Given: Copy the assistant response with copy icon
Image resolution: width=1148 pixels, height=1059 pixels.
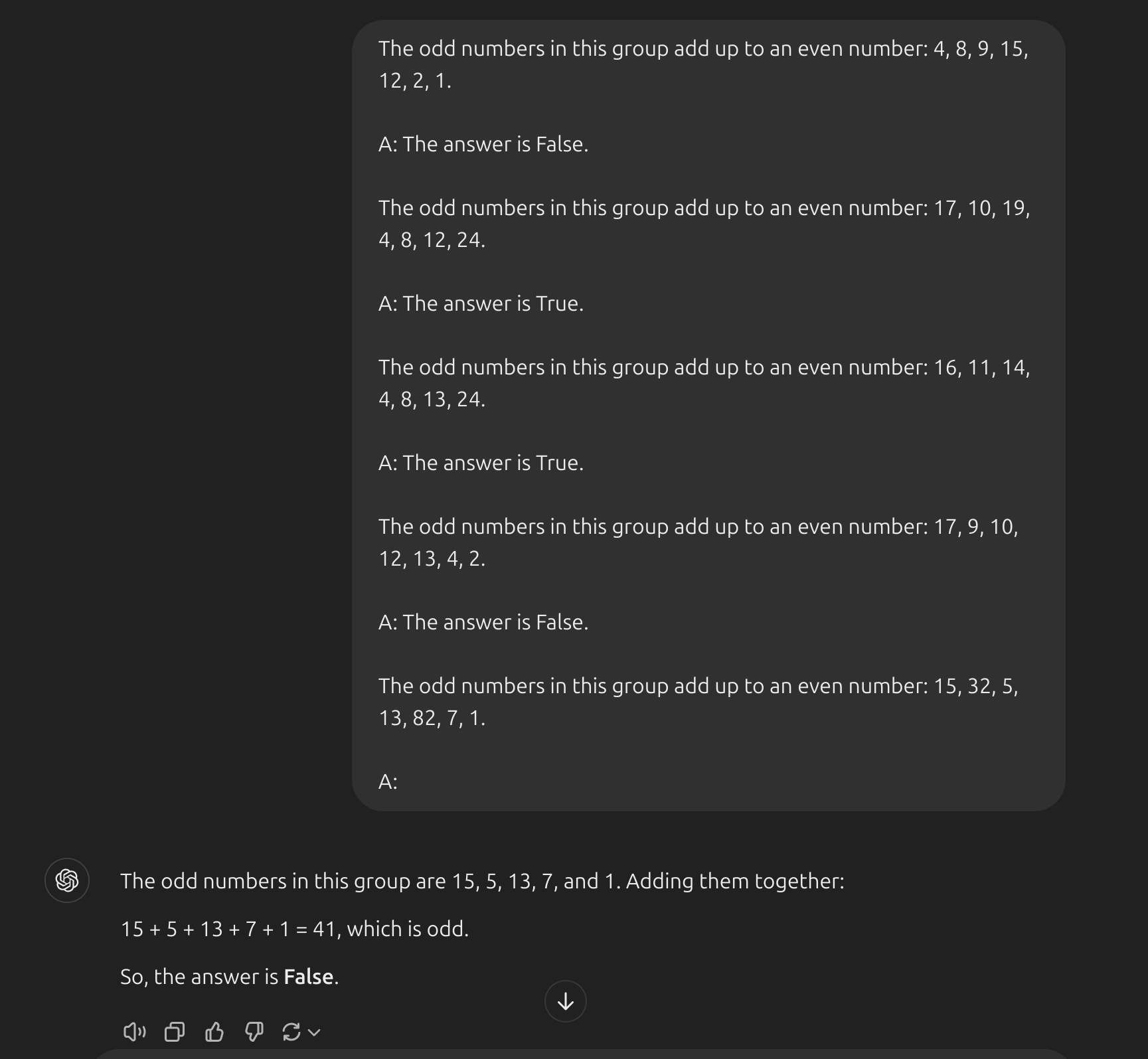Looking at the screenshot, I should coord(175,1032).
